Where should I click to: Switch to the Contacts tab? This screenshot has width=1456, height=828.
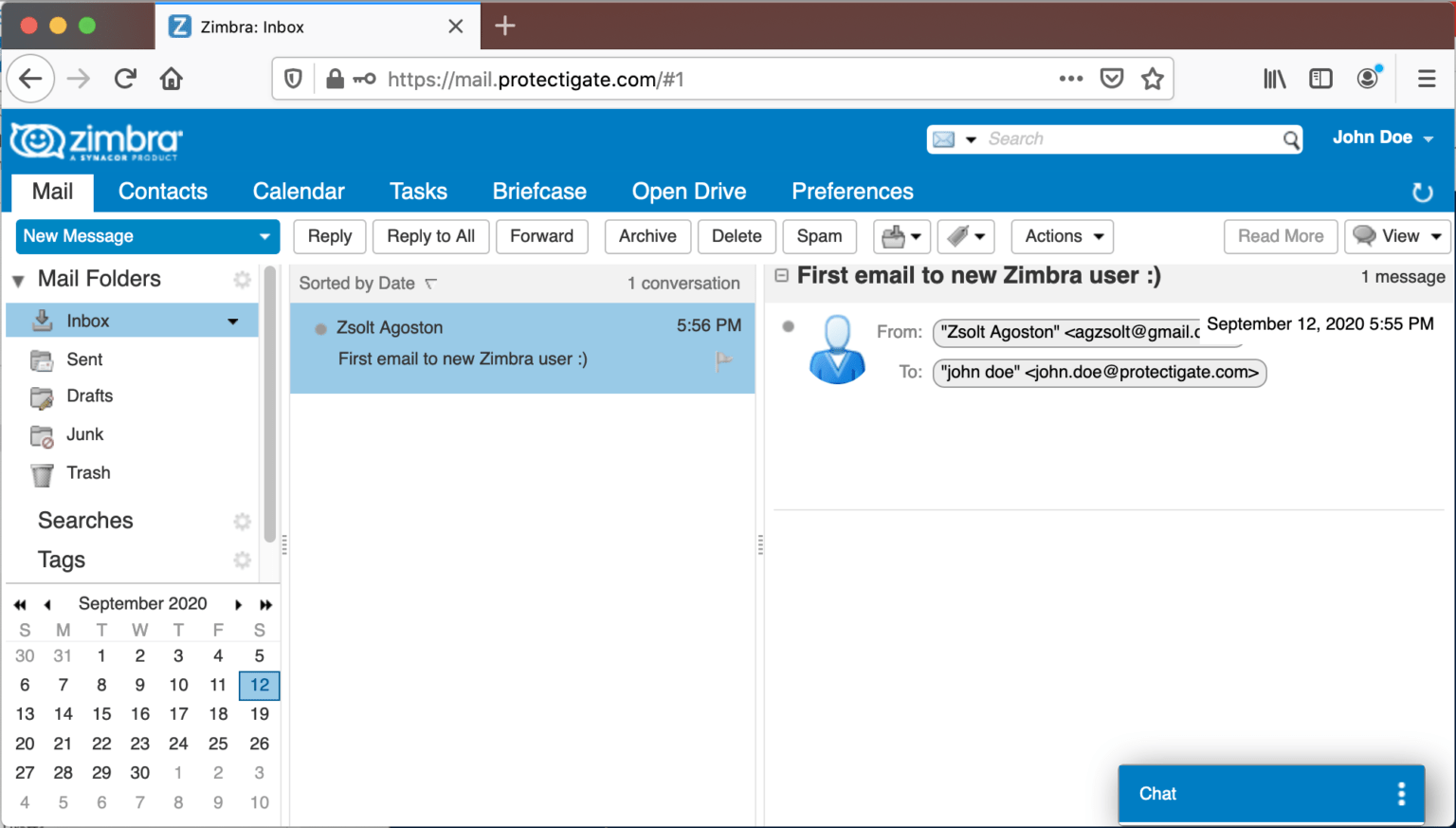coord(163,192)
